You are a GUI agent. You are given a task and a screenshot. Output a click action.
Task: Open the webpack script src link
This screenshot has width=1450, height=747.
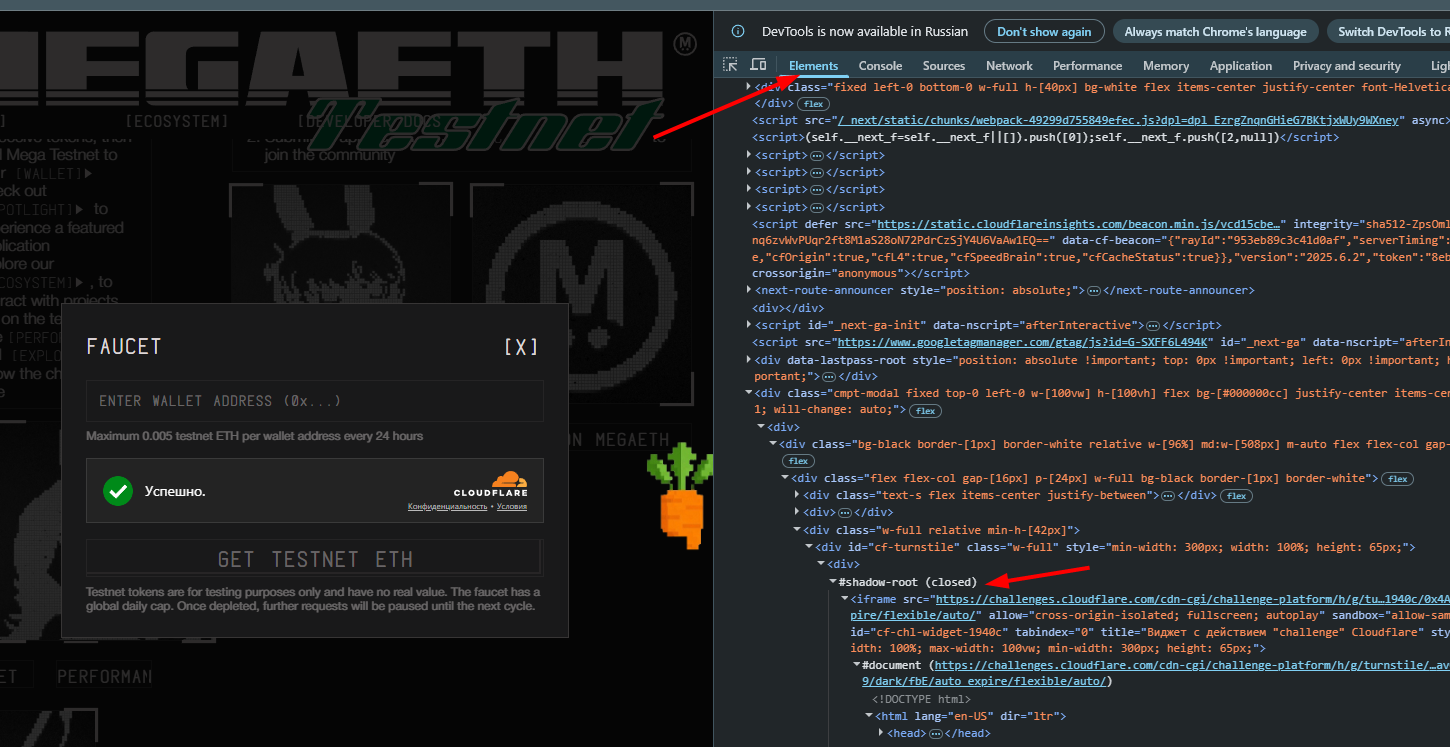[1118, 120]
